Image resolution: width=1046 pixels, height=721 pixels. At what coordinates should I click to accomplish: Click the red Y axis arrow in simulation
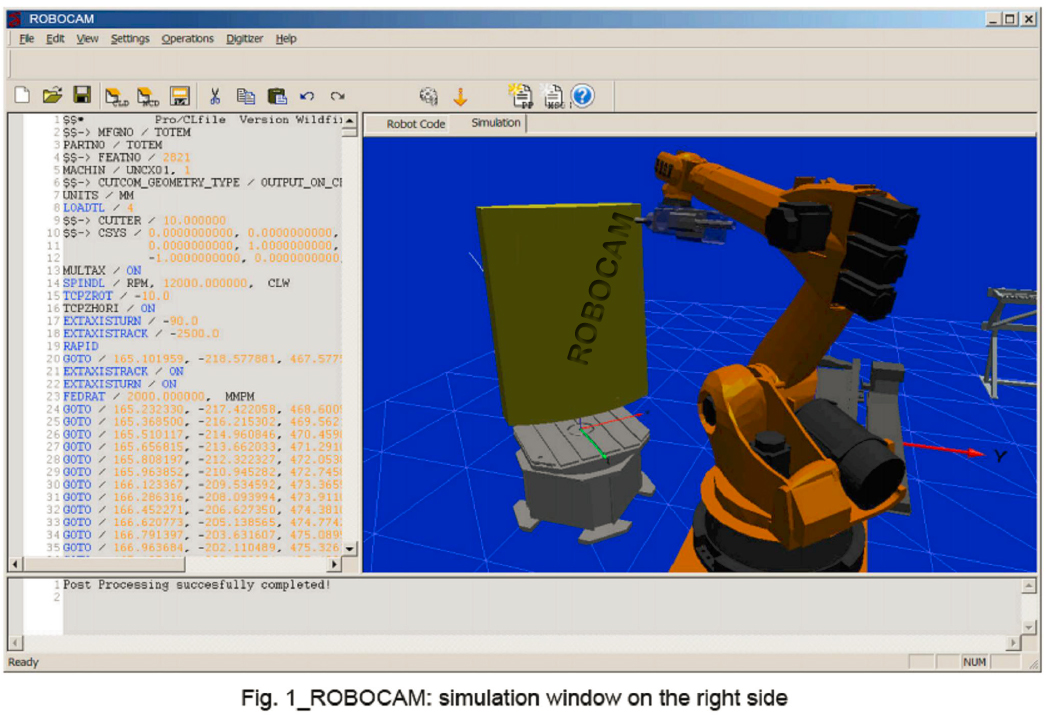point(944,450)
